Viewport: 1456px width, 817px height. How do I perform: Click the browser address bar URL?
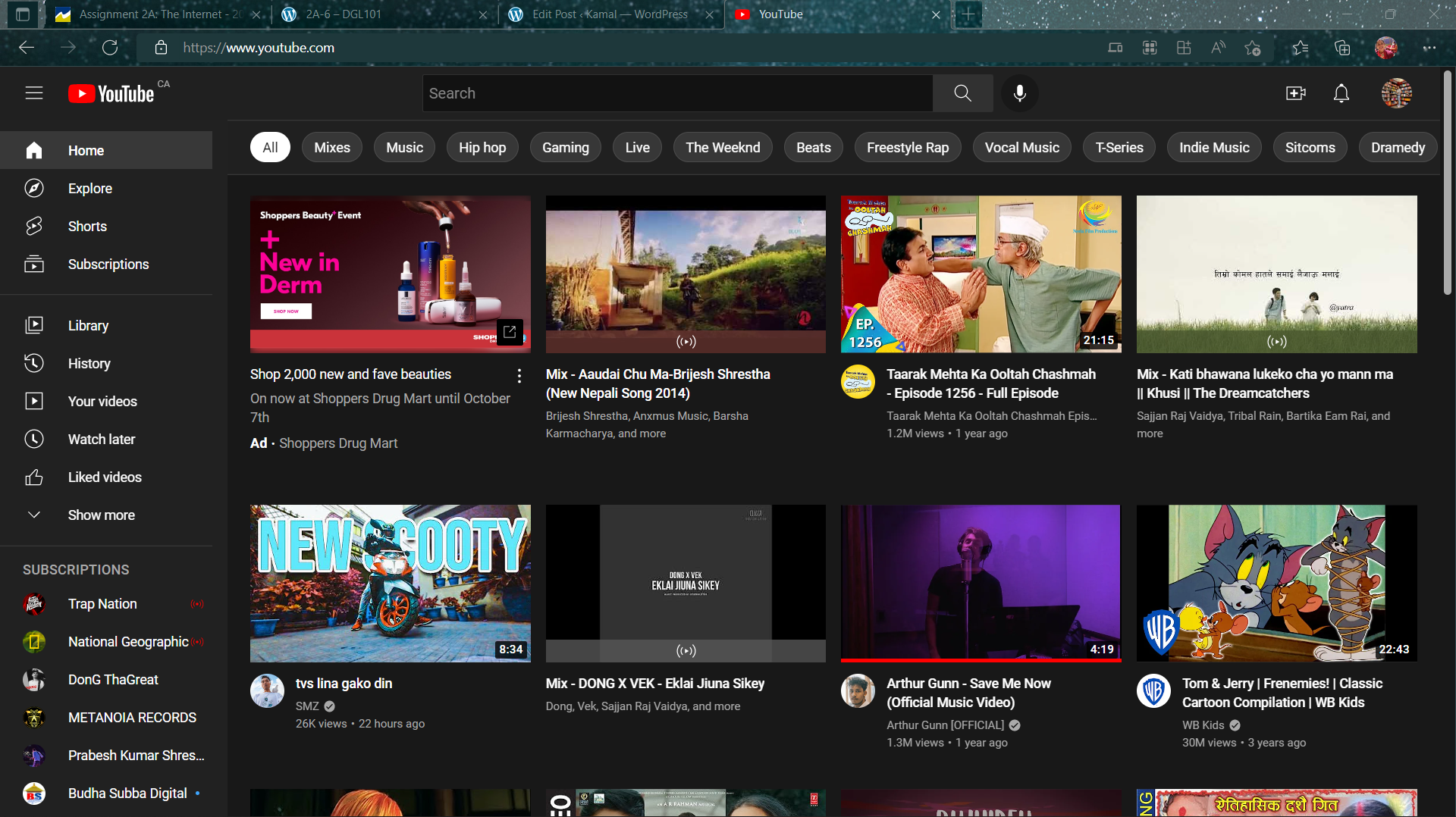coord(259,48)
